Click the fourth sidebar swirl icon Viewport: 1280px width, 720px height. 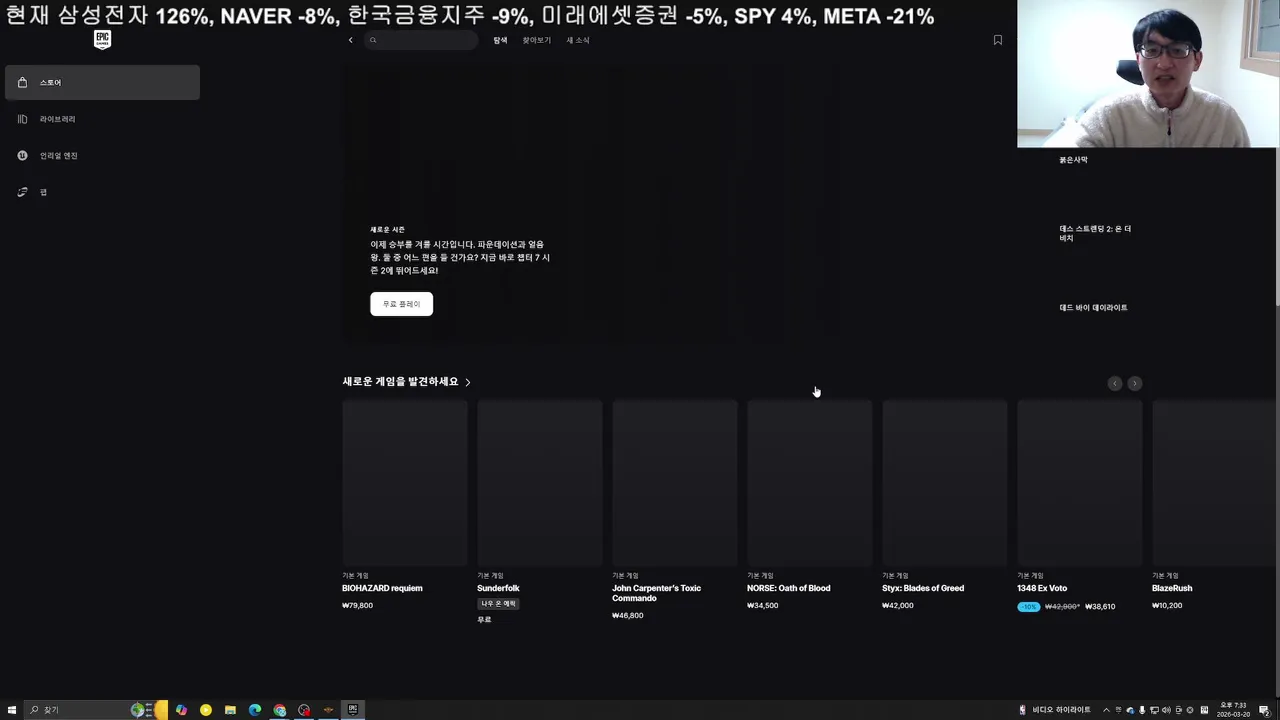click(22, 192)
